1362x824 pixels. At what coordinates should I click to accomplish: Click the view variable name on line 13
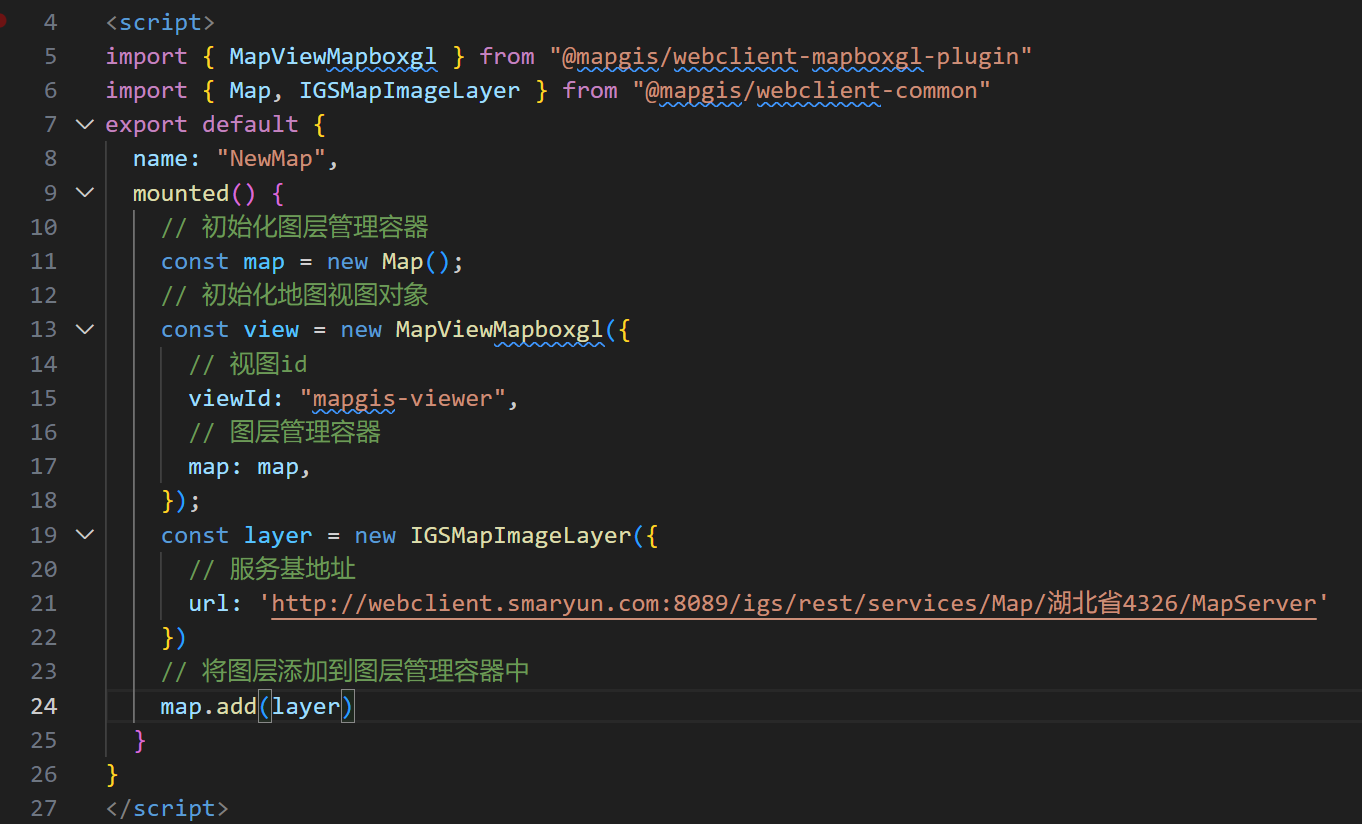pyautogui.click(x=271, y=329)
